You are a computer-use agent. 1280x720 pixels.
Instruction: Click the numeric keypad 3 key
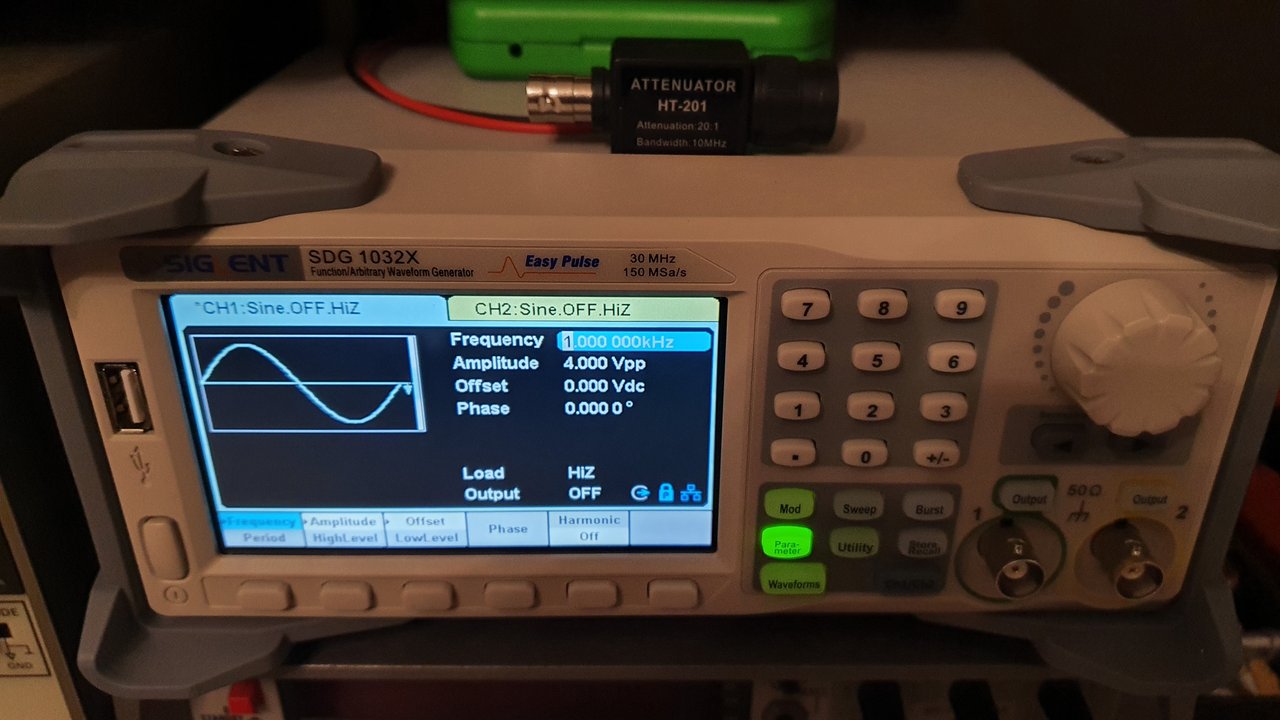click(942, 408)
